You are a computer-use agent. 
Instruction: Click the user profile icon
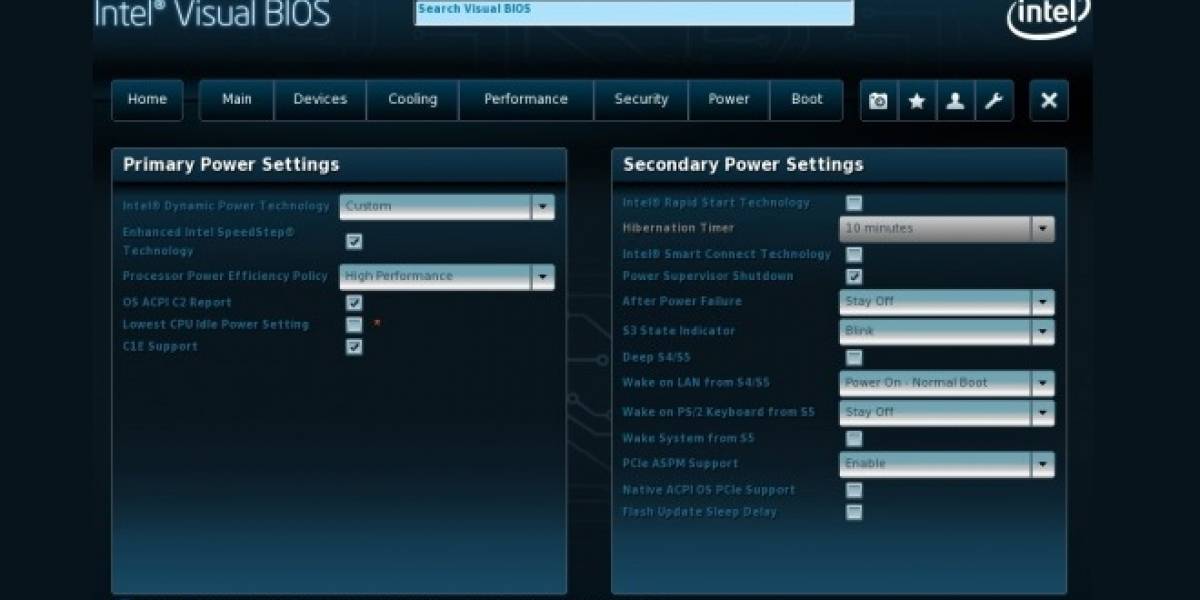[955, 100]
